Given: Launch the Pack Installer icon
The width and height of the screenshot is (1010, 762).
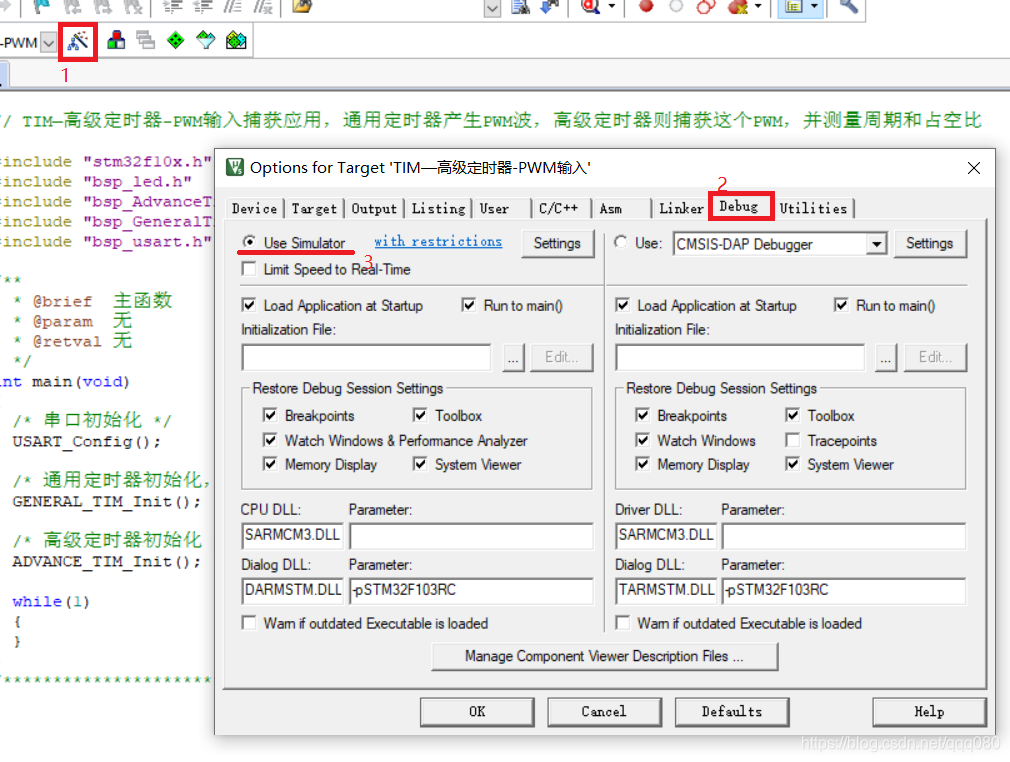Looking at the screenshot, I should (x=236, y=41).
